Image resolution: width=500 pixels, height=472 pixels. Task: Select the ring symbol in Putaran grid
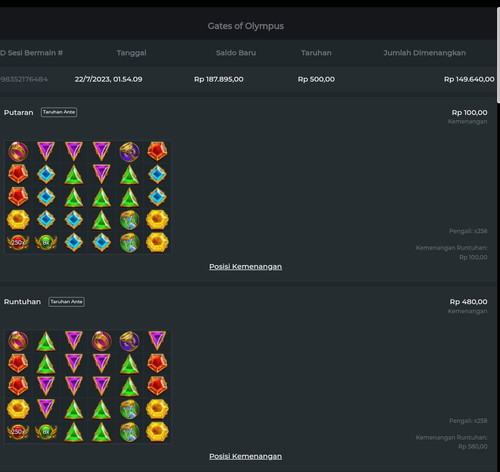pos(18,152)
